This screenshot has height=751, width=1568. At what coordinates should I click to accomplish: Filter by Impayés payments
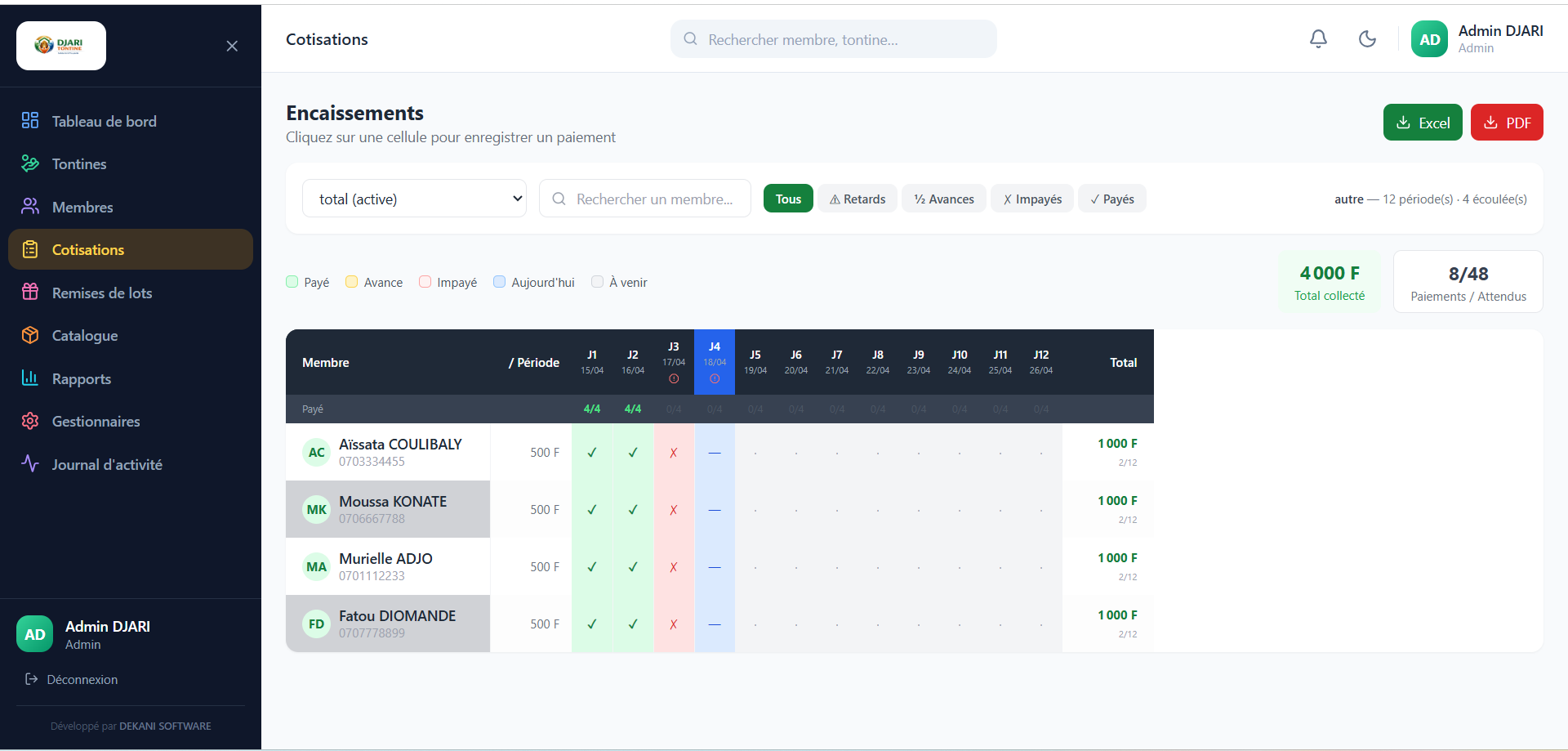click(x=1032, y=199)
